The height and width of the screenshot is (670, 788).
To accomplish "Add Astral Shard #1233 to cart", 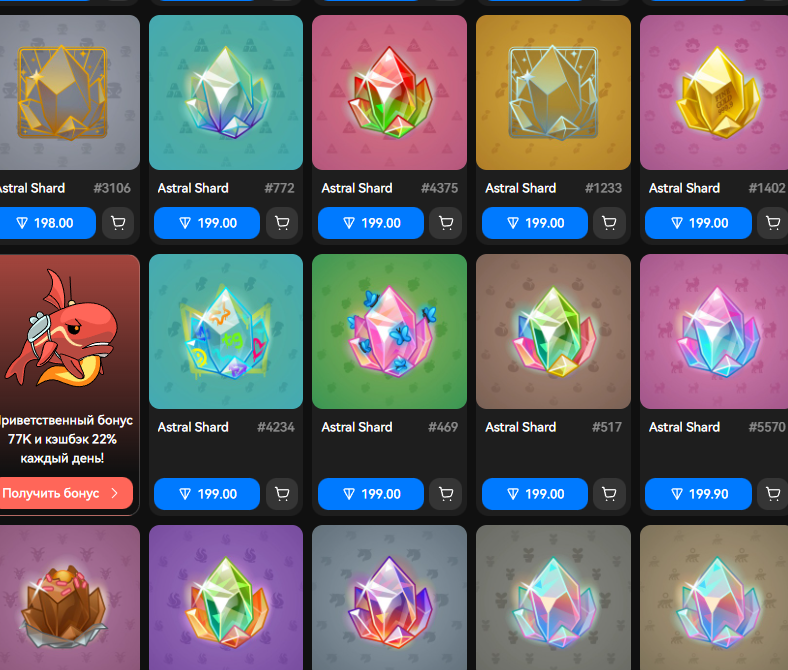I will [x=609, y=223].
